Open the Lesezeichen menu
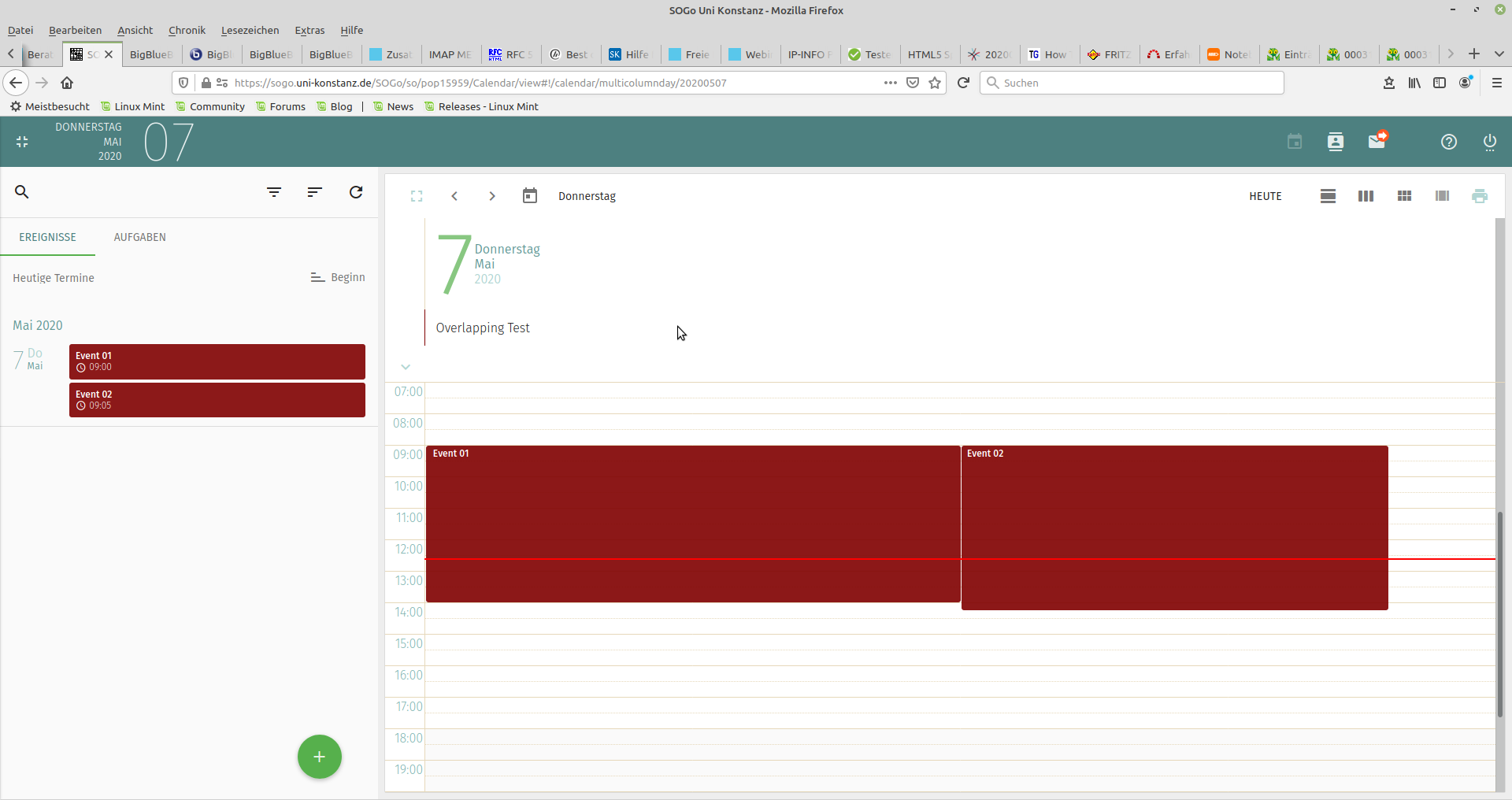 250,30
